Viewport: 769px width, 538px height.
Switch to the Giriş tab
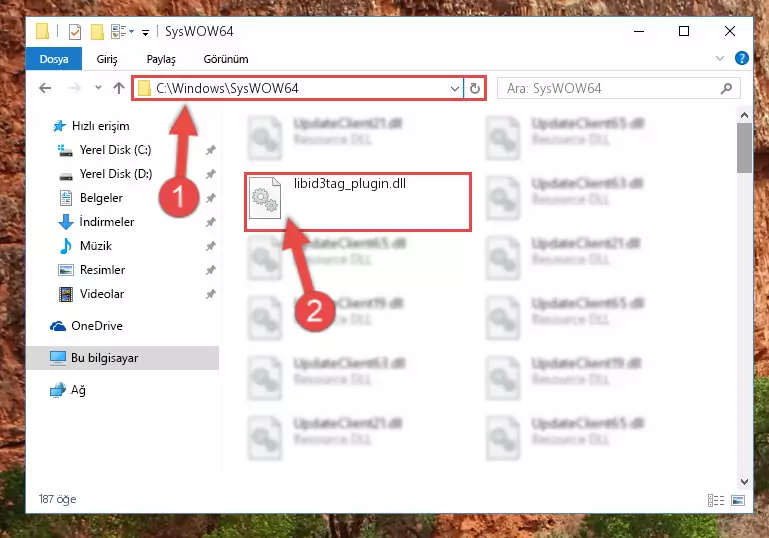[x=106, y=59]
